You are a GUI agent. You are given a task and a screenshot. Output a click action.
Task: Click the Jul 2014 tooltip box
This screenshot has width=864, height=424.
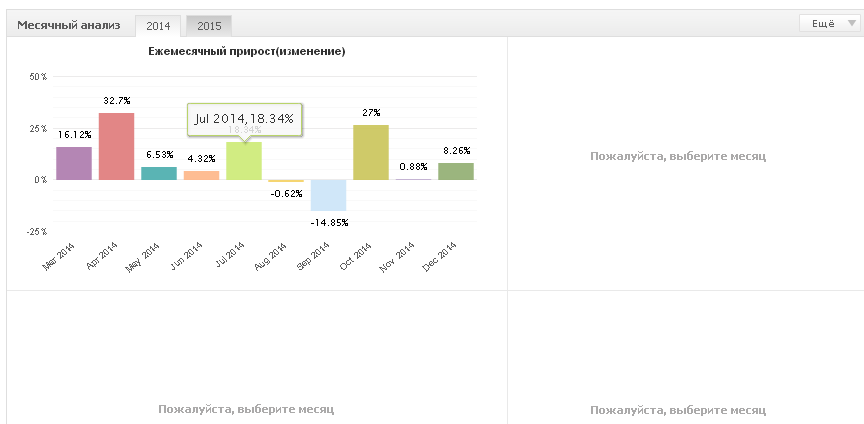click(245, 119)
